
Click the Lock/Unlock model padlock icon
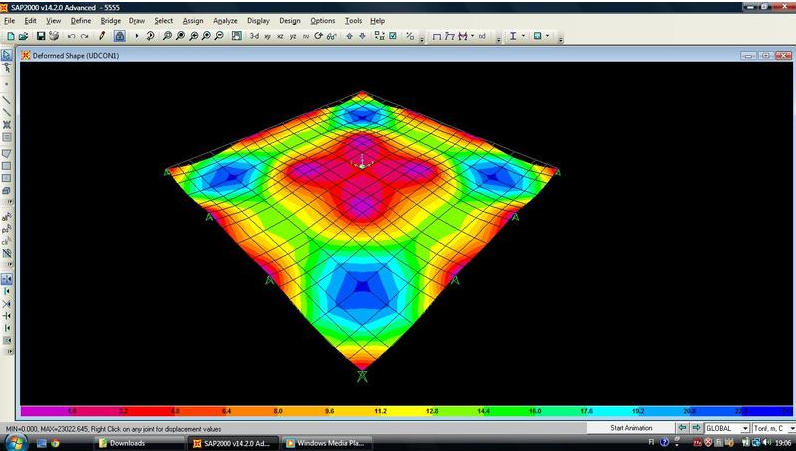click(x=119, y=36)
